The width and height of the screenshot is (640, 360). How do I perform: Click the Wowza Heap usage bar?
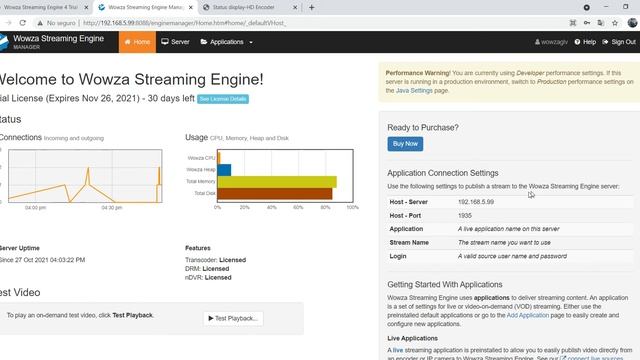[x=224, y=170]
